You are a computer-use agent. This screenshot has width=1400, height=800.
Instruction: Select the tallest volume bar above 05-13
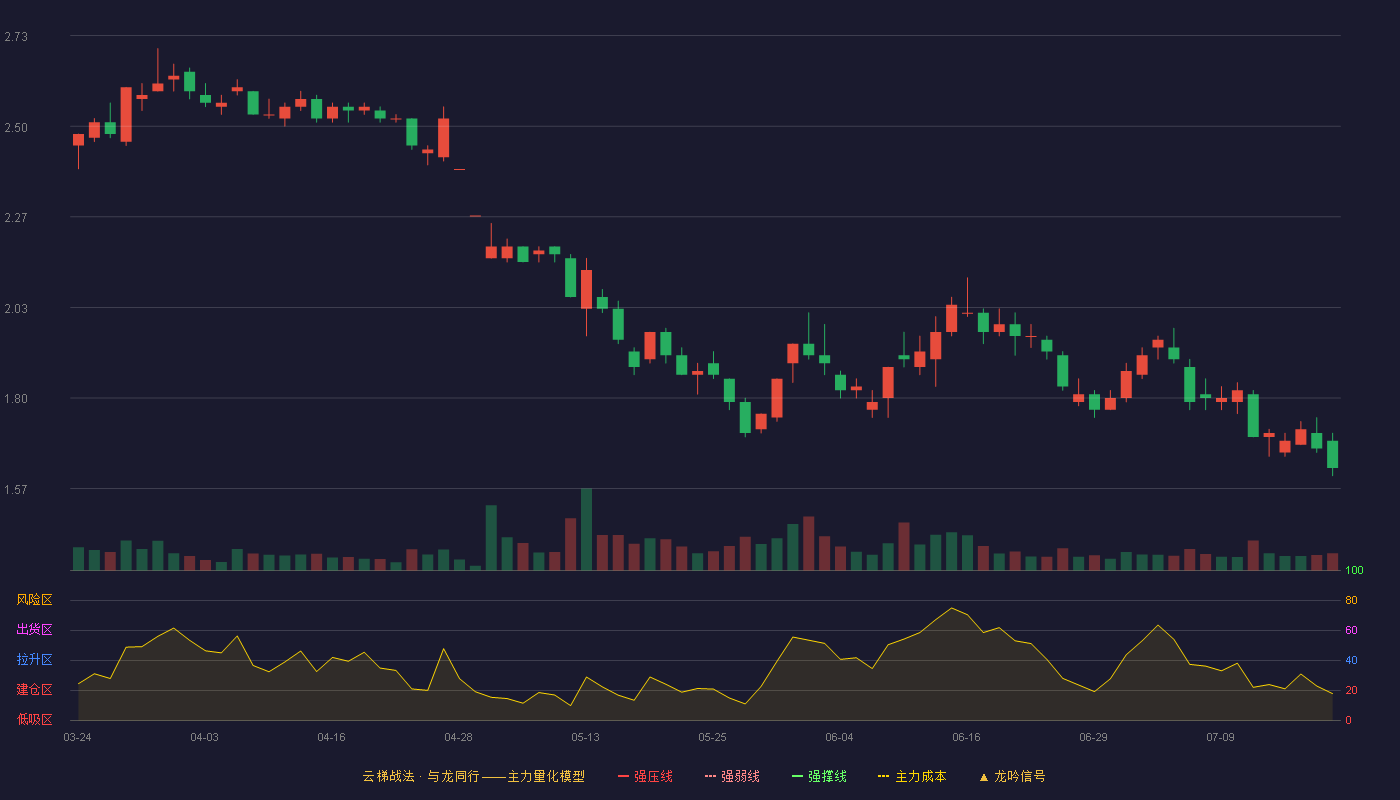point(586,529)
